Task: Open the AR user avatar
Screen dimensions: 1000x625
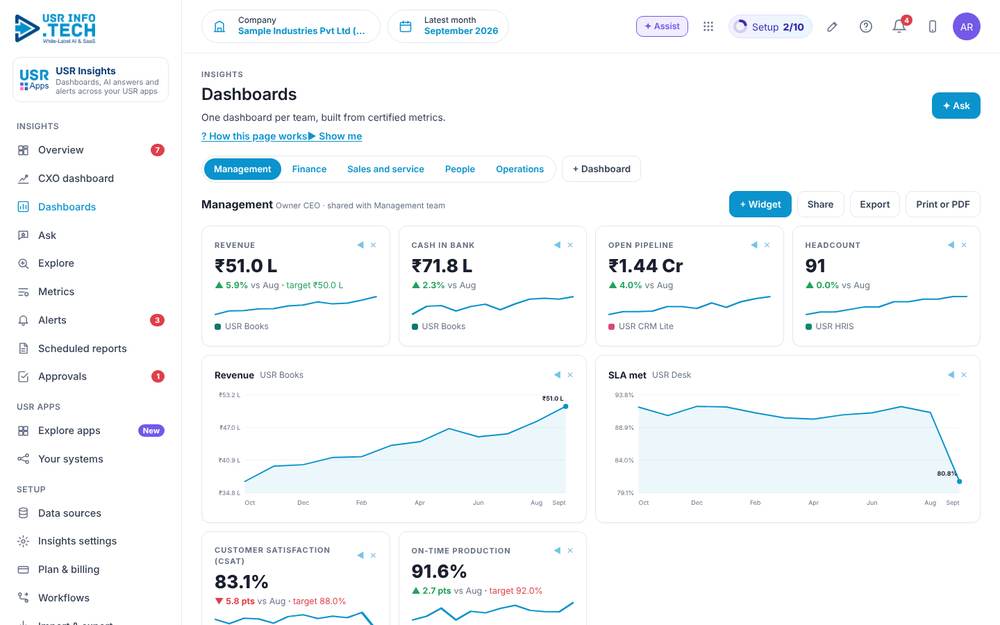Action: coord(966,27)
